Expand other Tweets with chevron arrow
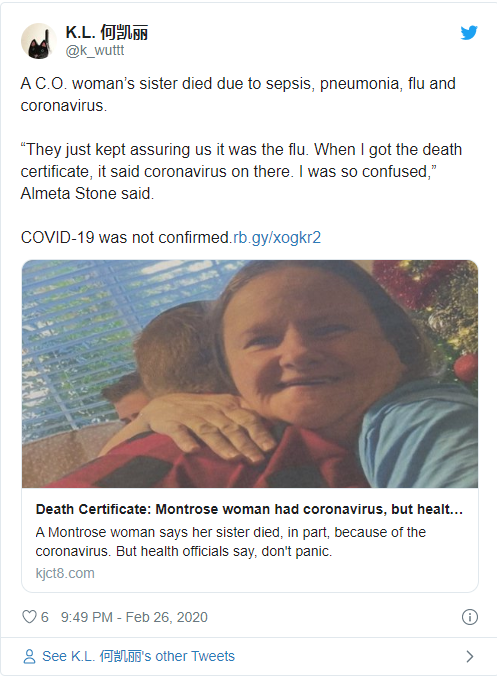Viewport: 497px width, 681px height. coord(470,656)
